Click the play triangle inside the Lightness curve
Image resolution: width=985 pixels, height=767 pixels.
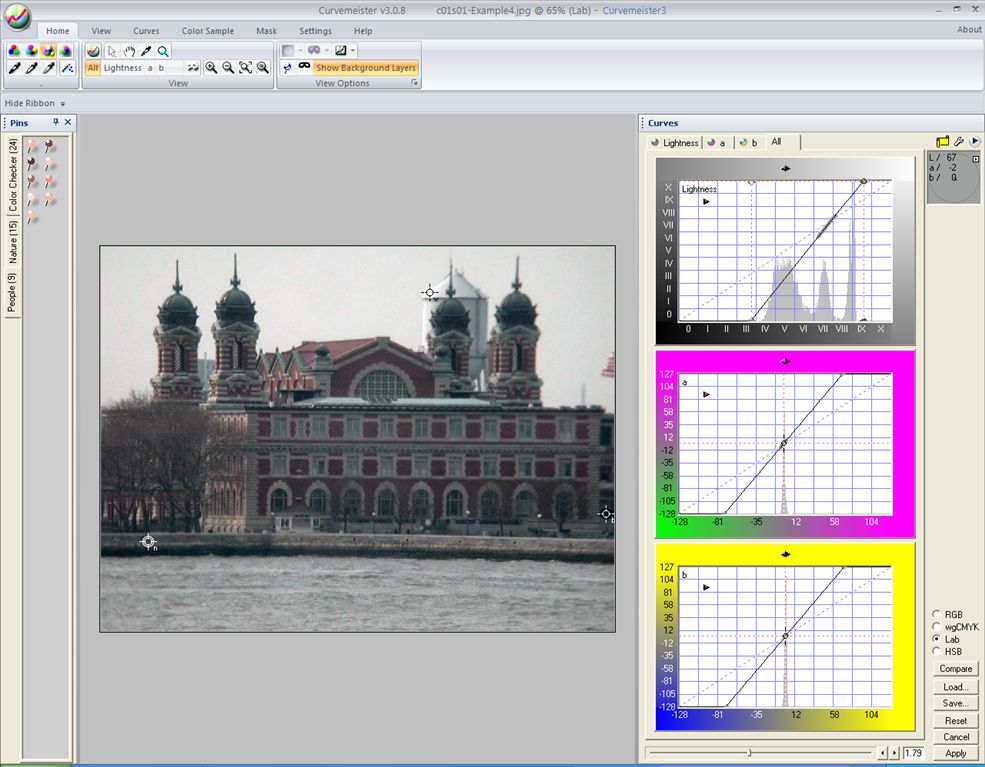click(706, 202)
